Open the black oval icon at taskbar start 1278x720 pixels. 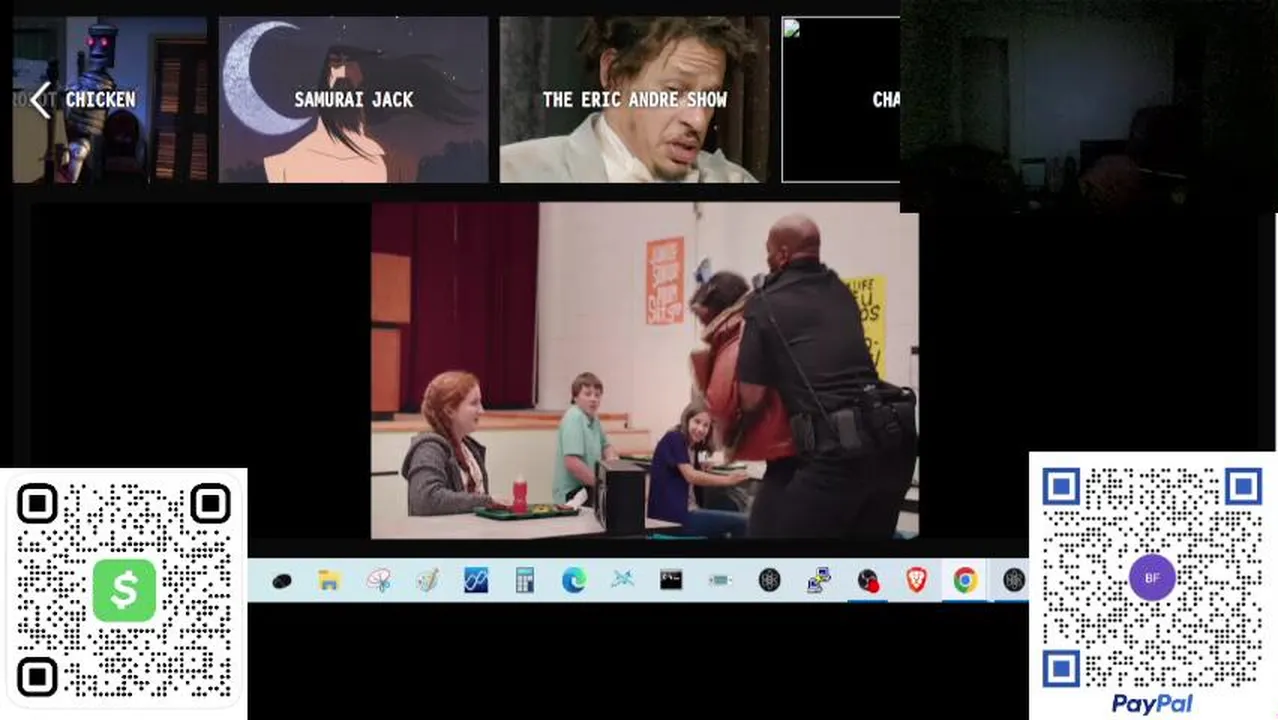pyautogui.click(x=281, y=580)
